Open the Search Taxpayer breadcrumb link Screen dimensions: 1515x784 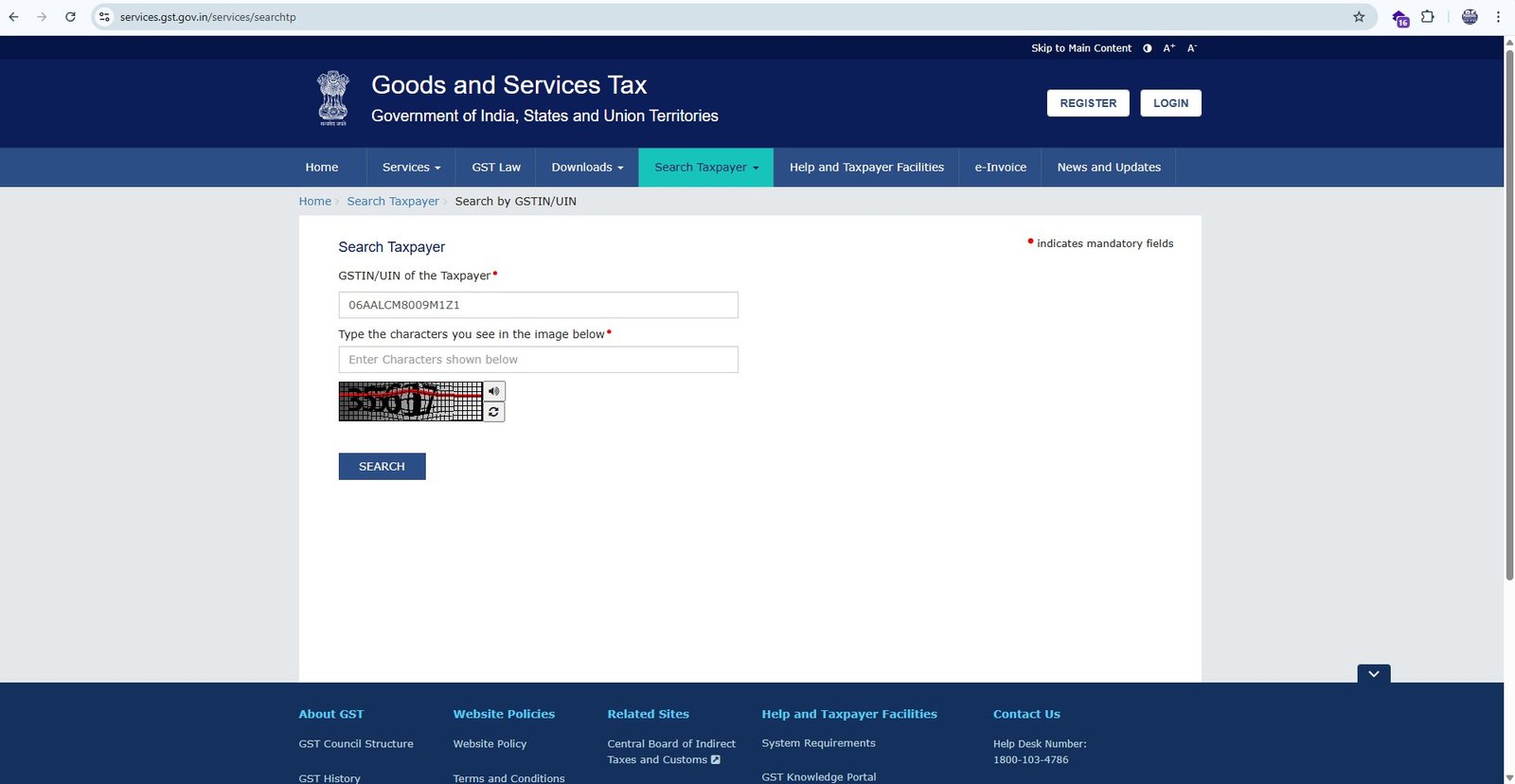click(x=393, y=202)
